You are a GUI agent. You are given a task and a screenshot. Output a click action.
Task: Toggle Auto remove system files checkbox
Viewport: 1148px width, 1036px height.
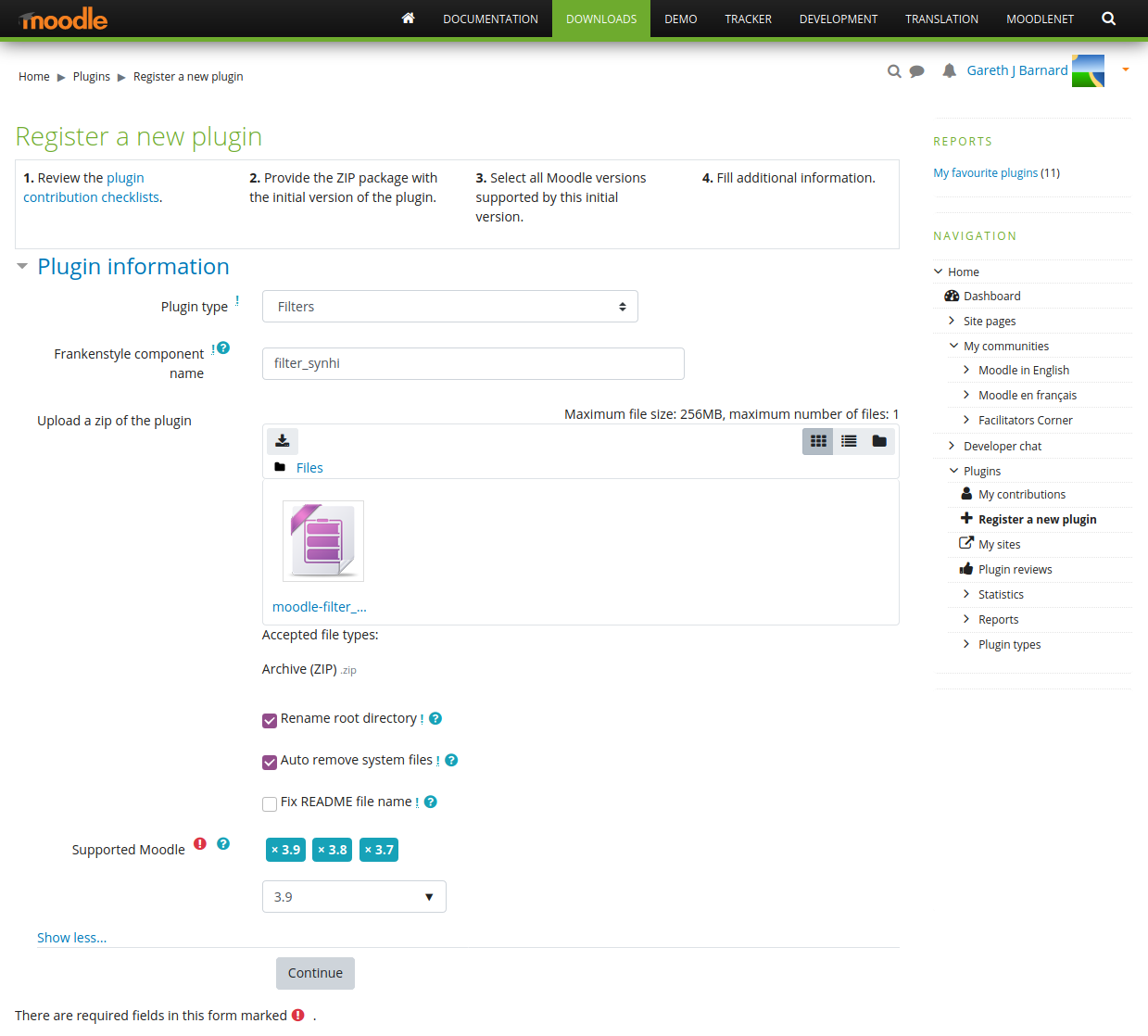pyautogui.click(x=270, y=763)
